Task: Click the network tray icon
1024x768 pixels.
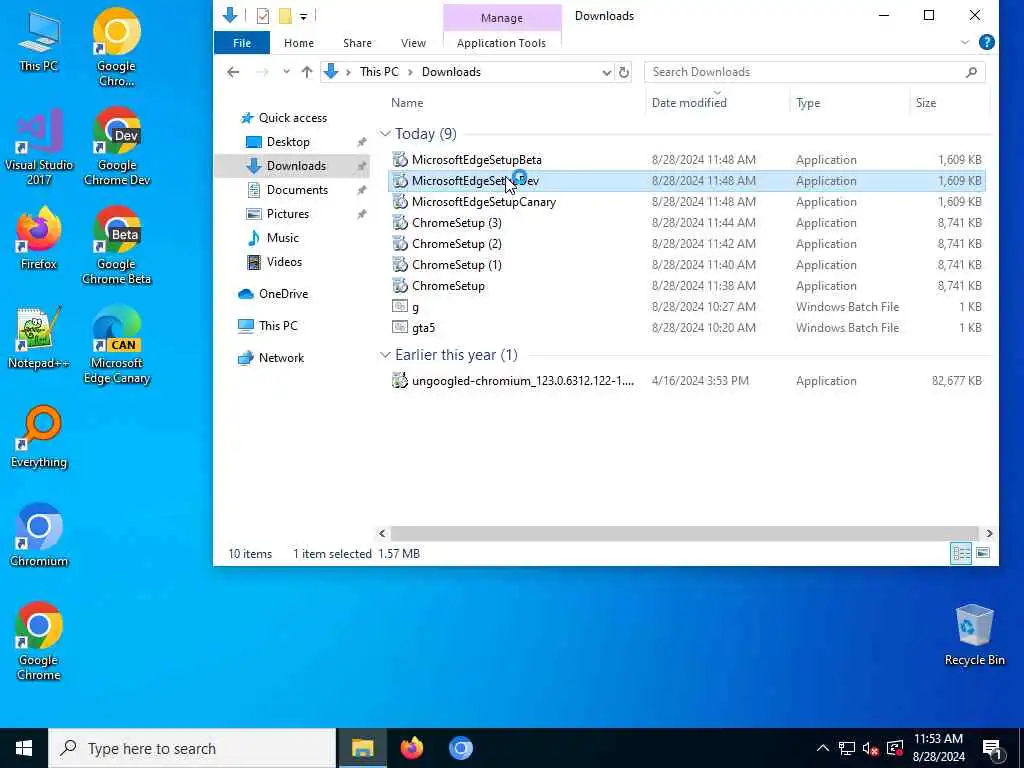Action: point(846,748)
